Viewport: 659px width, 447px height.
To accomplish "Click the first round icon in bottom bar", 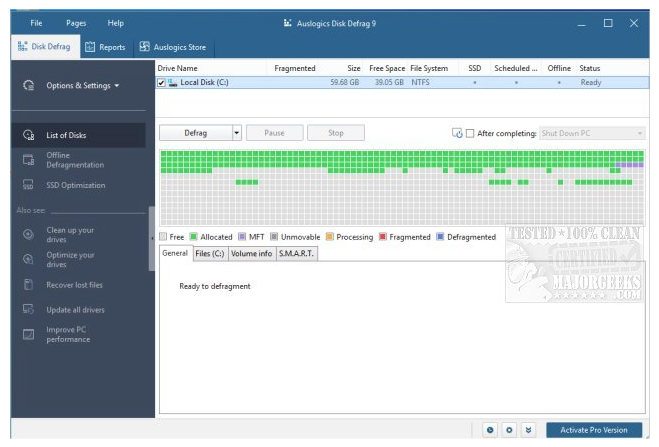I will click(x=490, y=430).
